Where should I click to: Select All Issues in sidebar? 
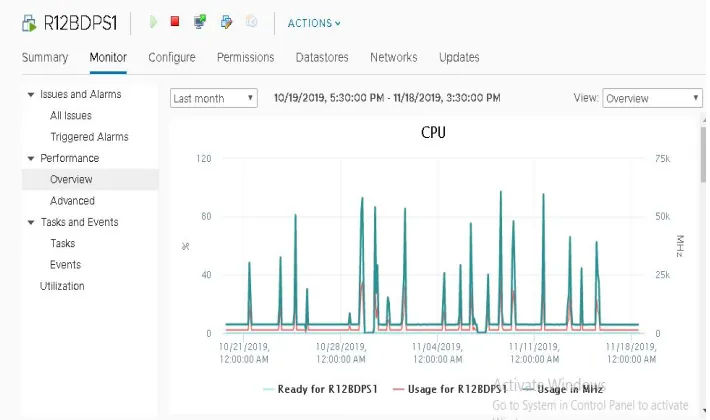tap(71, 116)
